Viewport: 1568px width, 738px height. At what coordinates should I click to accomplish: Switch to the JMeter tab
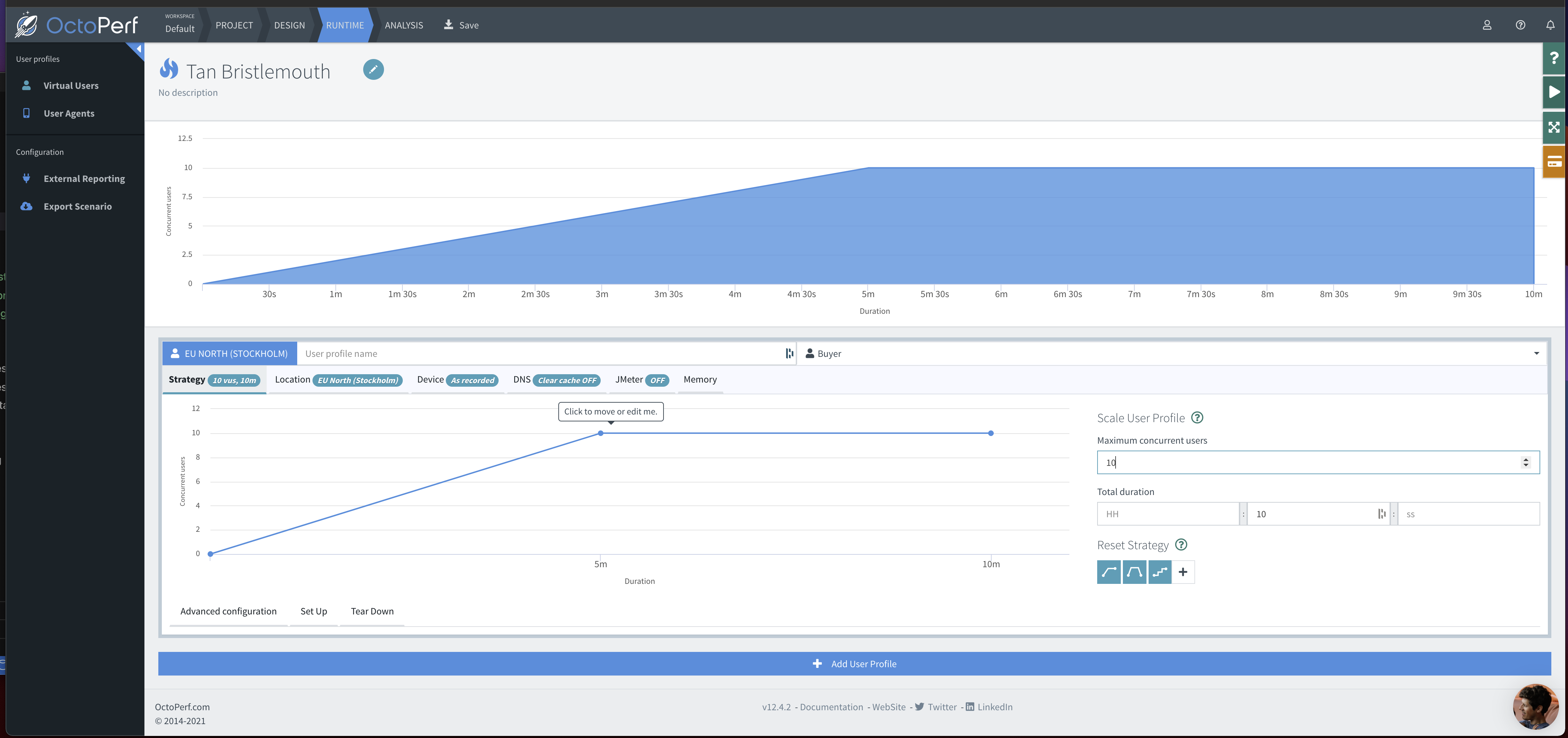[642, 380]
